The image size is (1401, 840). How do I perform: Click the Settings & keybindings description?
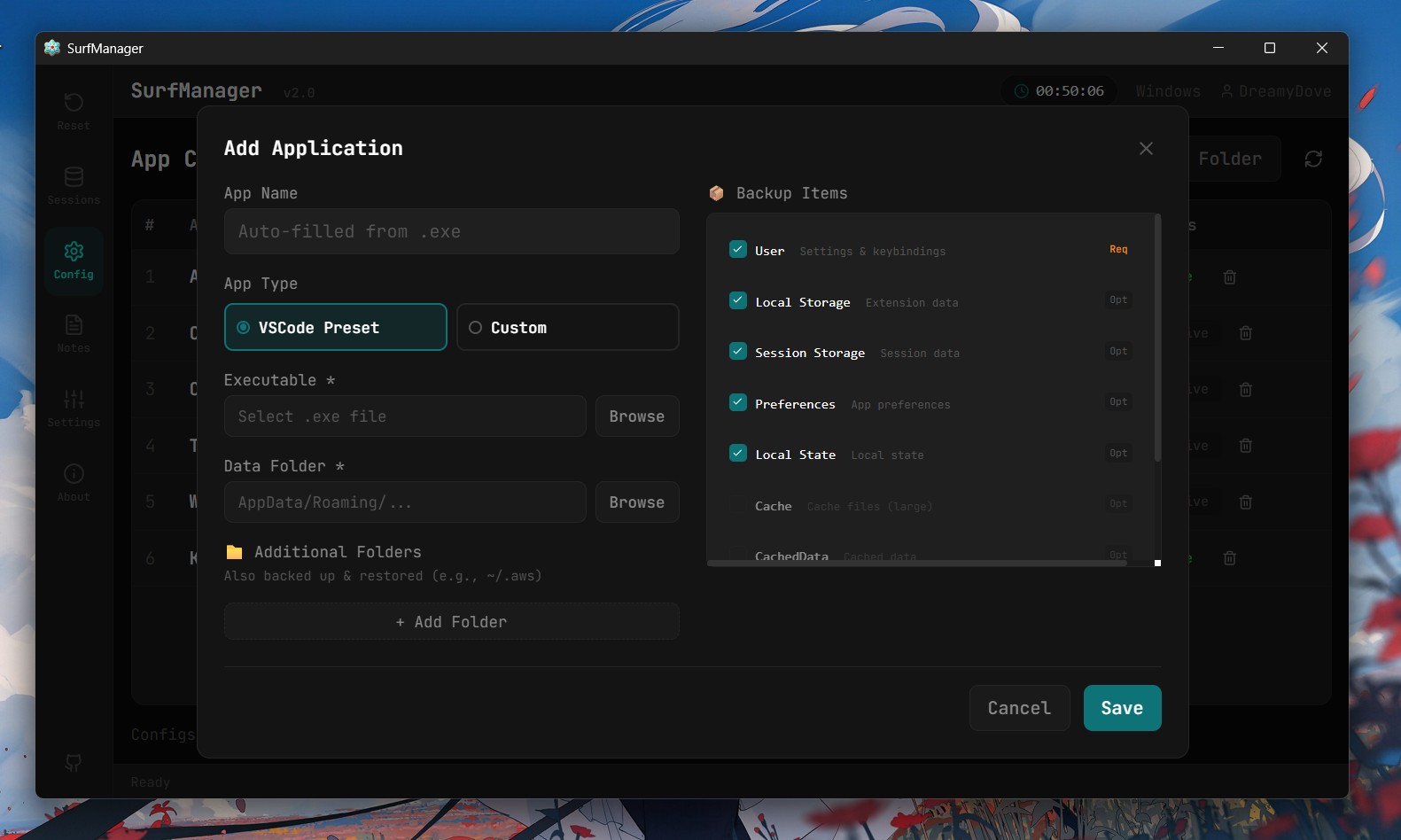pos(872,251)
